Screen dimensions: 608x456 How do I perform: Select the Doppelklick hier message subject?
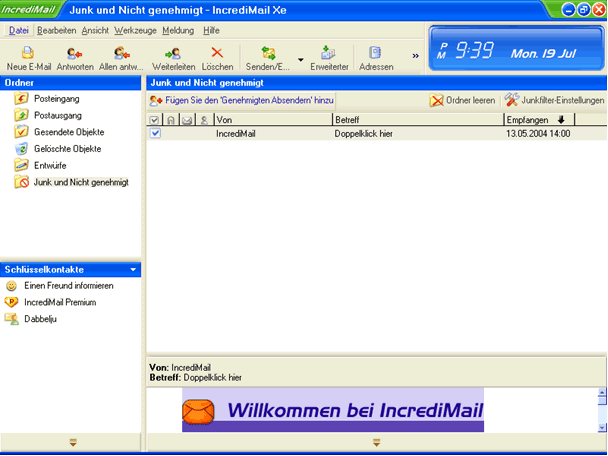(364, 134)
